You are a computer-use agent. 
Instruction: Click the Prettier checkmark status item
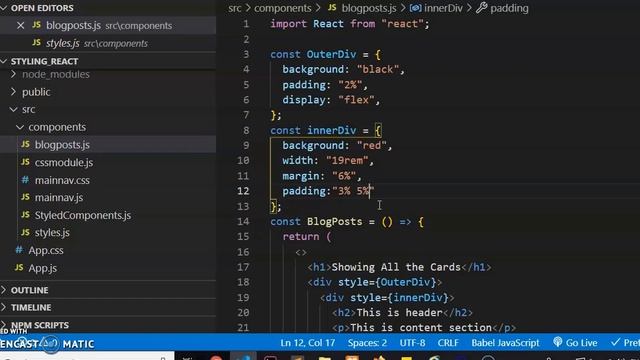pos(625,343)
